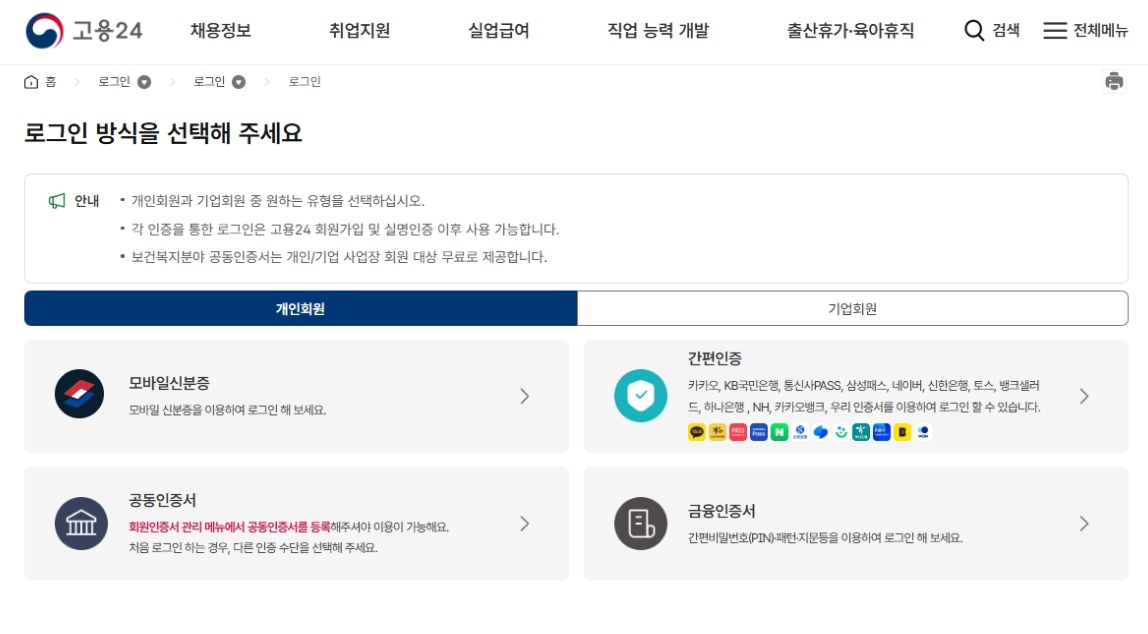Image resolution: width=1148 pixels, height=634 pixels.
Task: Select the KB국민은행 certification icon
Action: [x=716, y=431]
